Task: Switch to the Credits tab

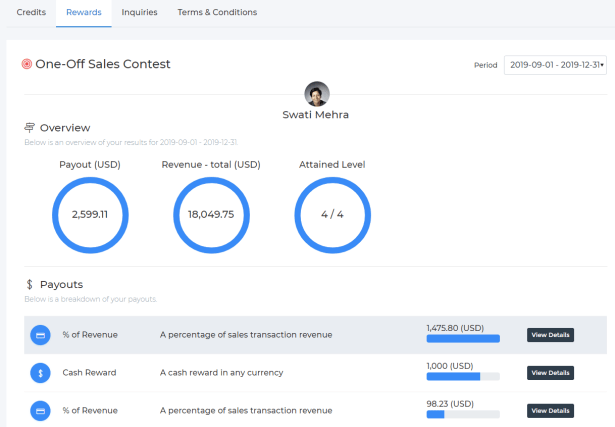Action: click(x=31, y=13)
